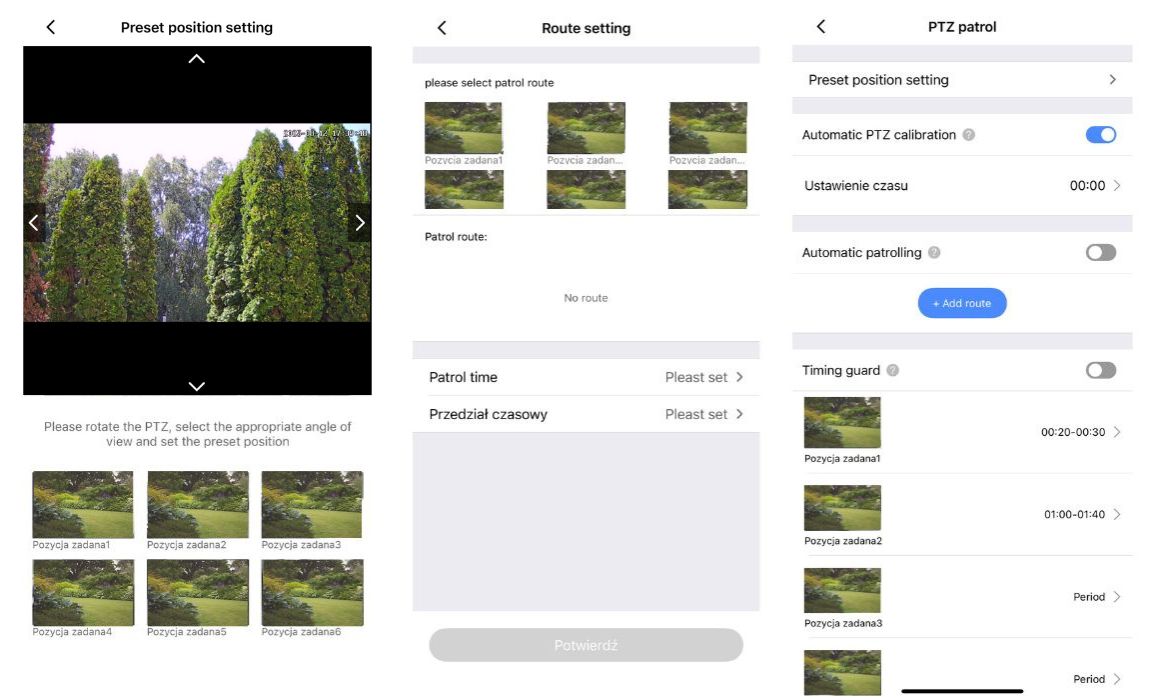Tap the PTZ pan down arrow
The image size is (1170, 700).
(197, 386)
